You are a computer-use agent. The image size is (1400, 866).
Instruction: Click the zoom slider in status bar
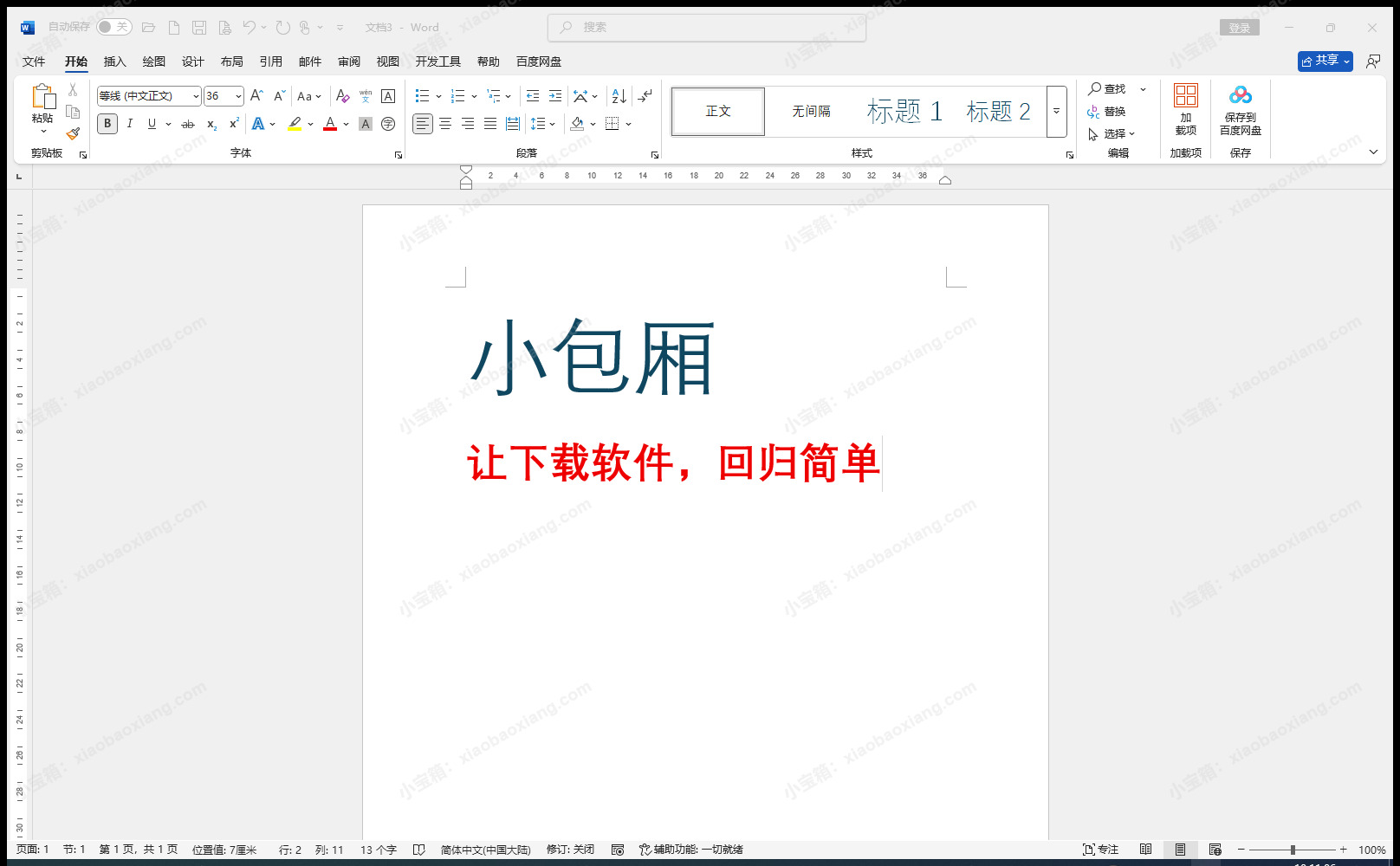(1292, 850)
